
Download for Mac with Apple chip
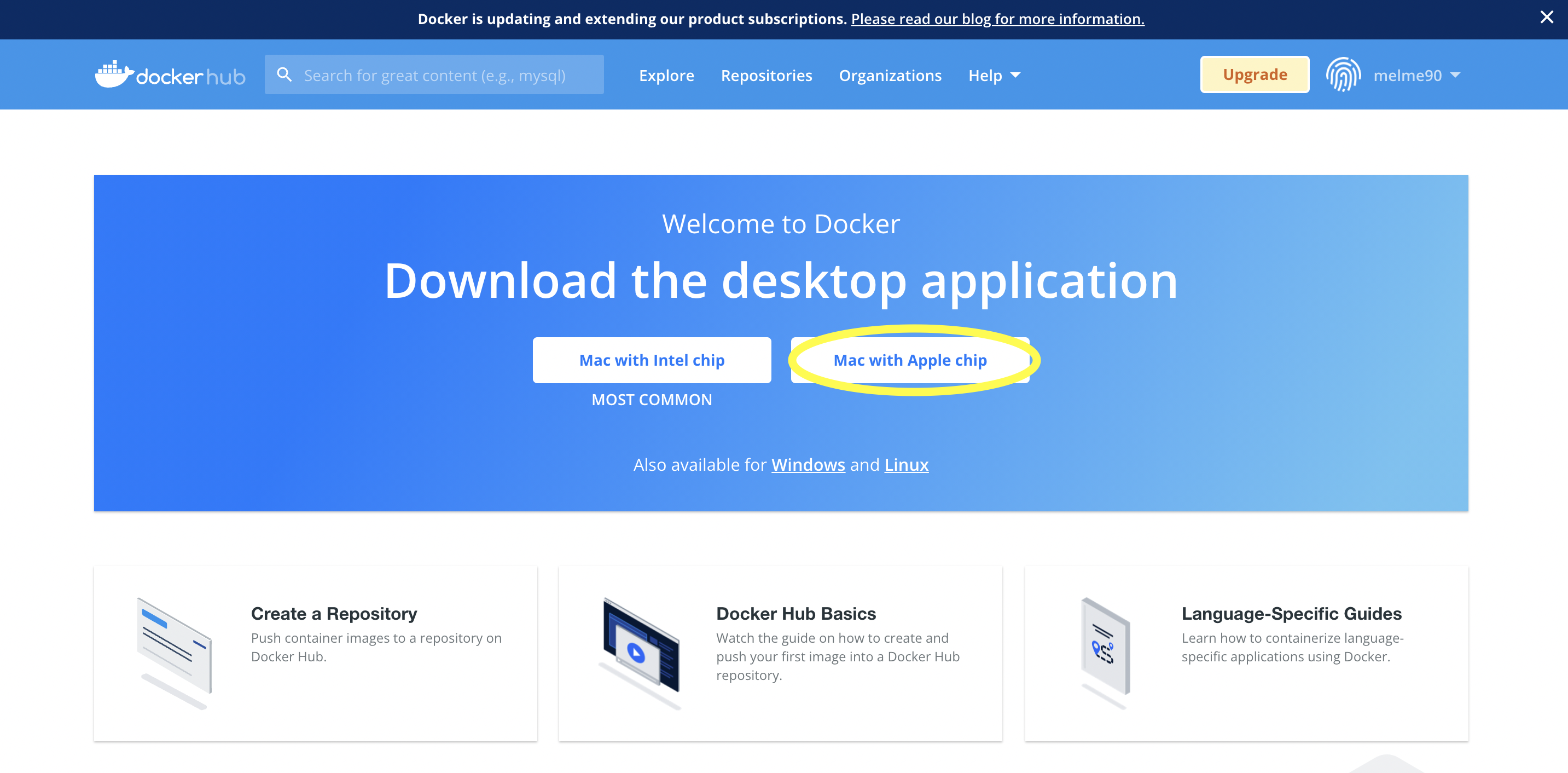pos(909,360)
